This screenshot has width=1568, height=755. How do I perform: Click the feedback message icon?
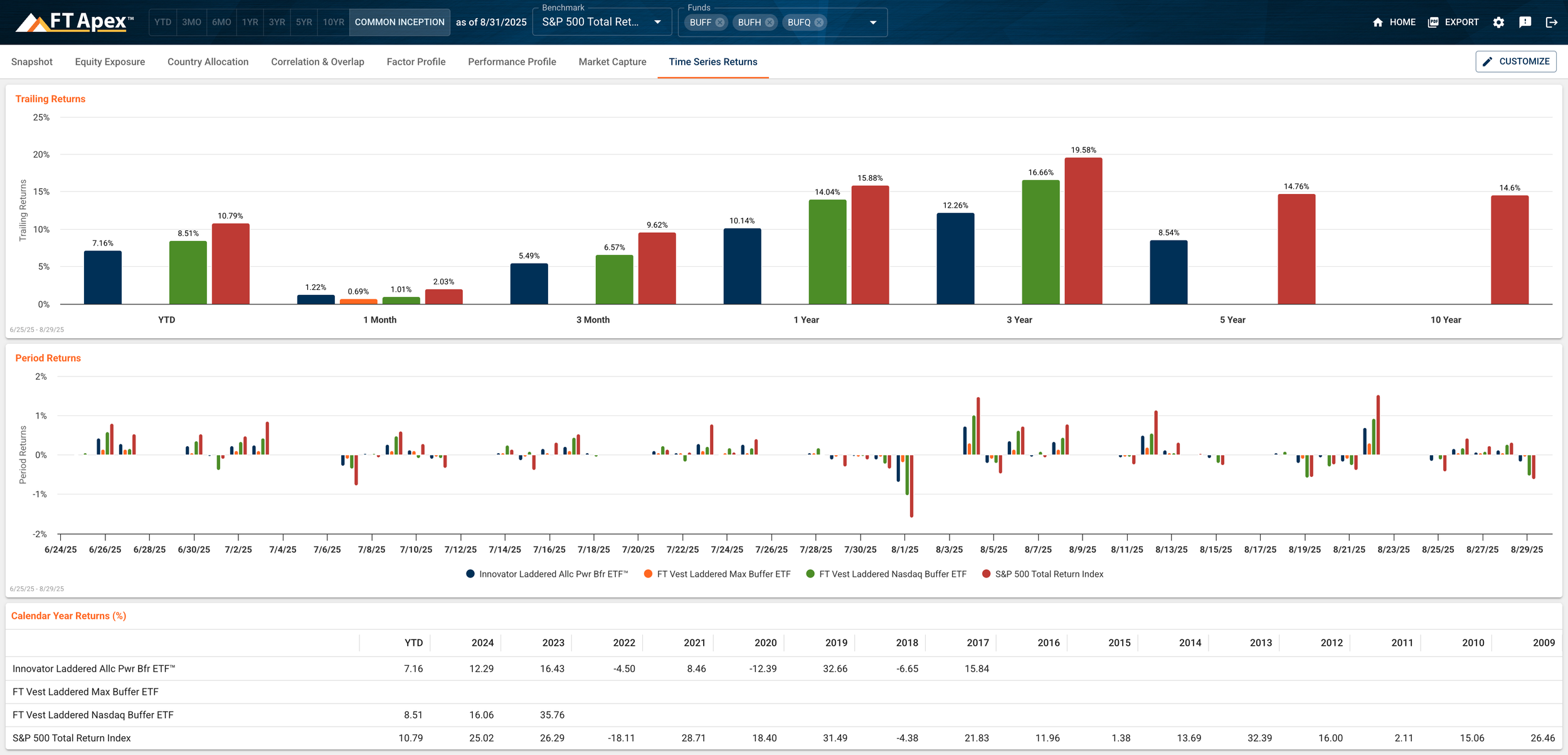point(1525,22)
